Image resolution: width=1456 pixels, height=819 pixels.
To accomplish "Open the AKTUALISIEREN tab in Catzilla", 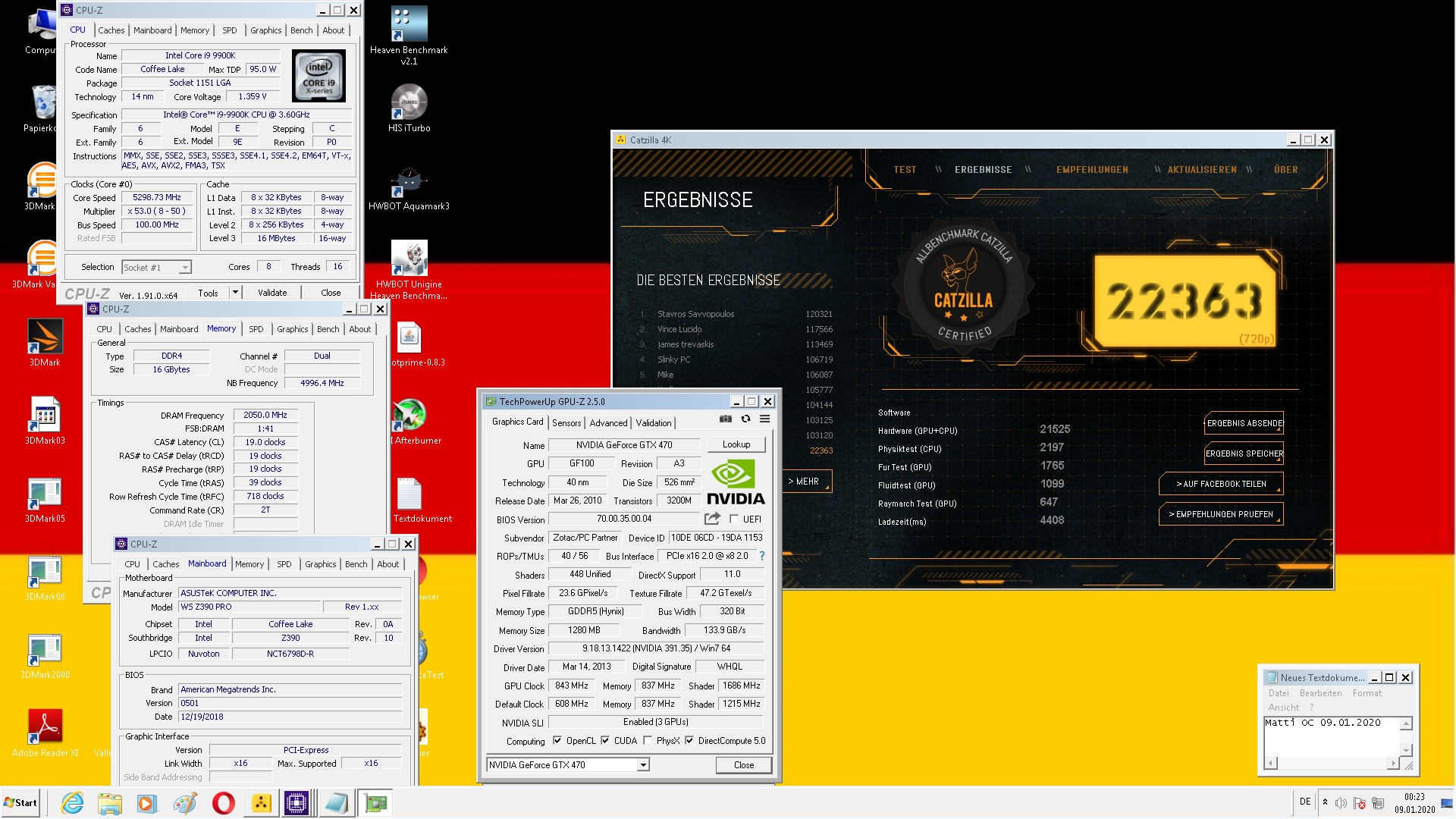I will pyautogui.click(x=1202, y=170).
